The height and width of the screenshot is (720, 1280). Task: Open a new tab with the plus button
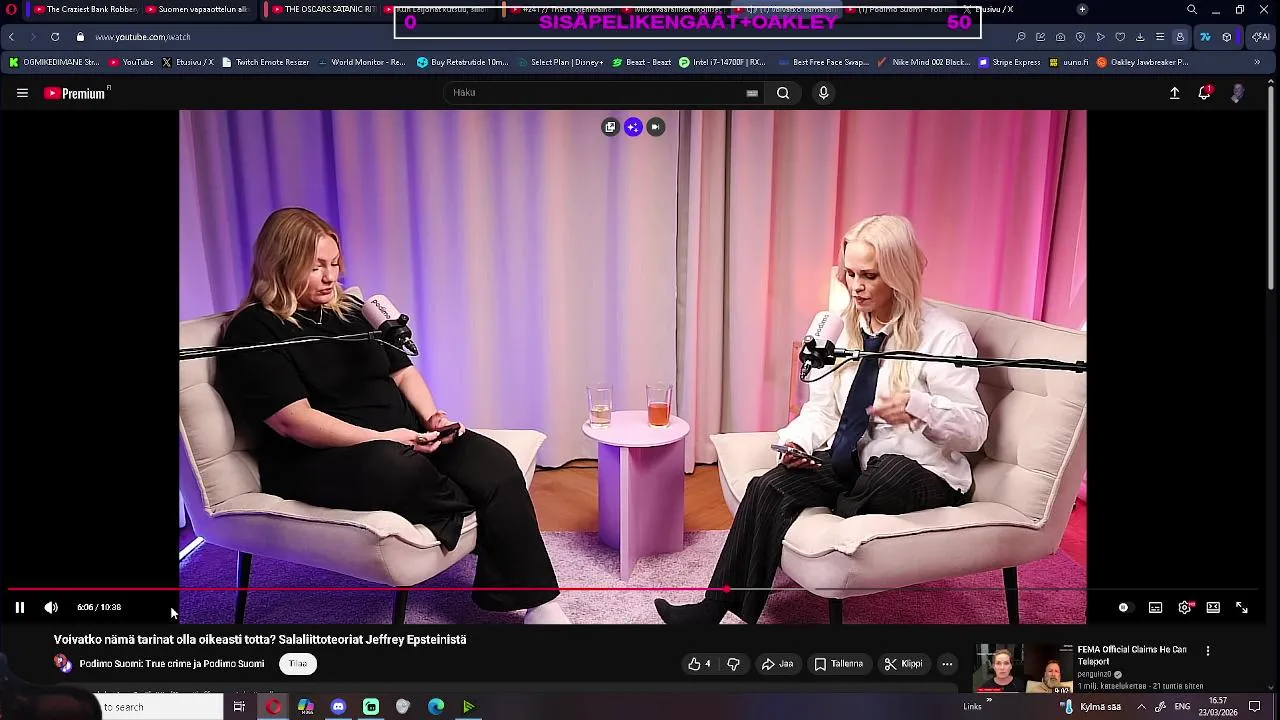click(1082, 9)
